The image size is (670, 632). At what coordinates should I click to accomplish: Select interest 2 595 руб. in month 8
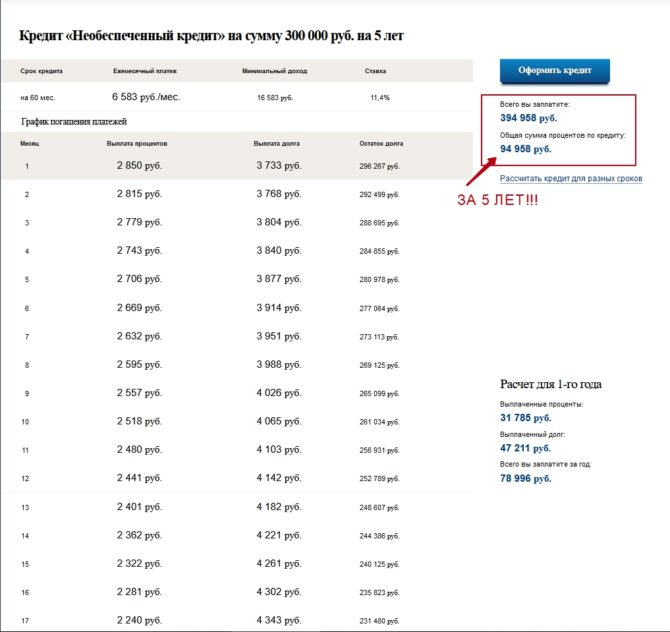pos(139,365)
